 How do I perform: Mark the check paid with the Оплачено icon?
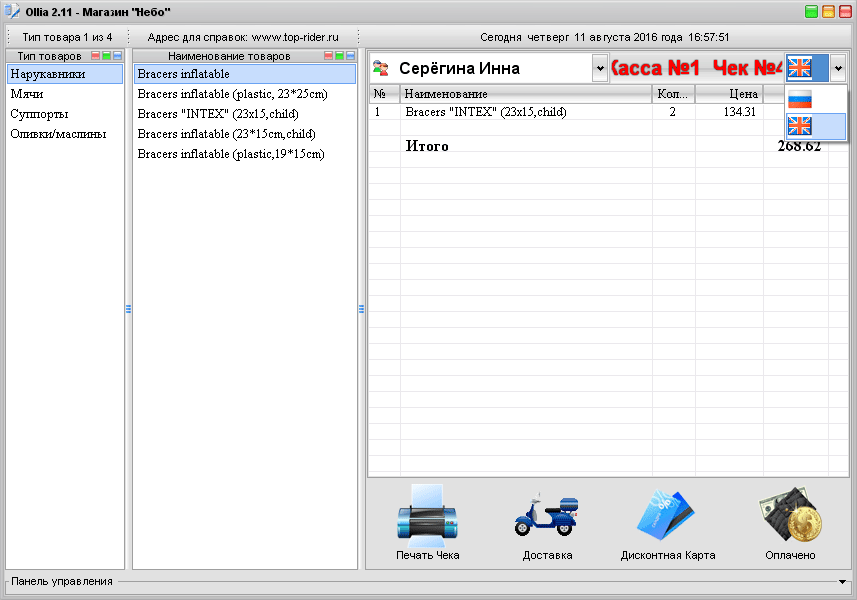click(790, 515)
